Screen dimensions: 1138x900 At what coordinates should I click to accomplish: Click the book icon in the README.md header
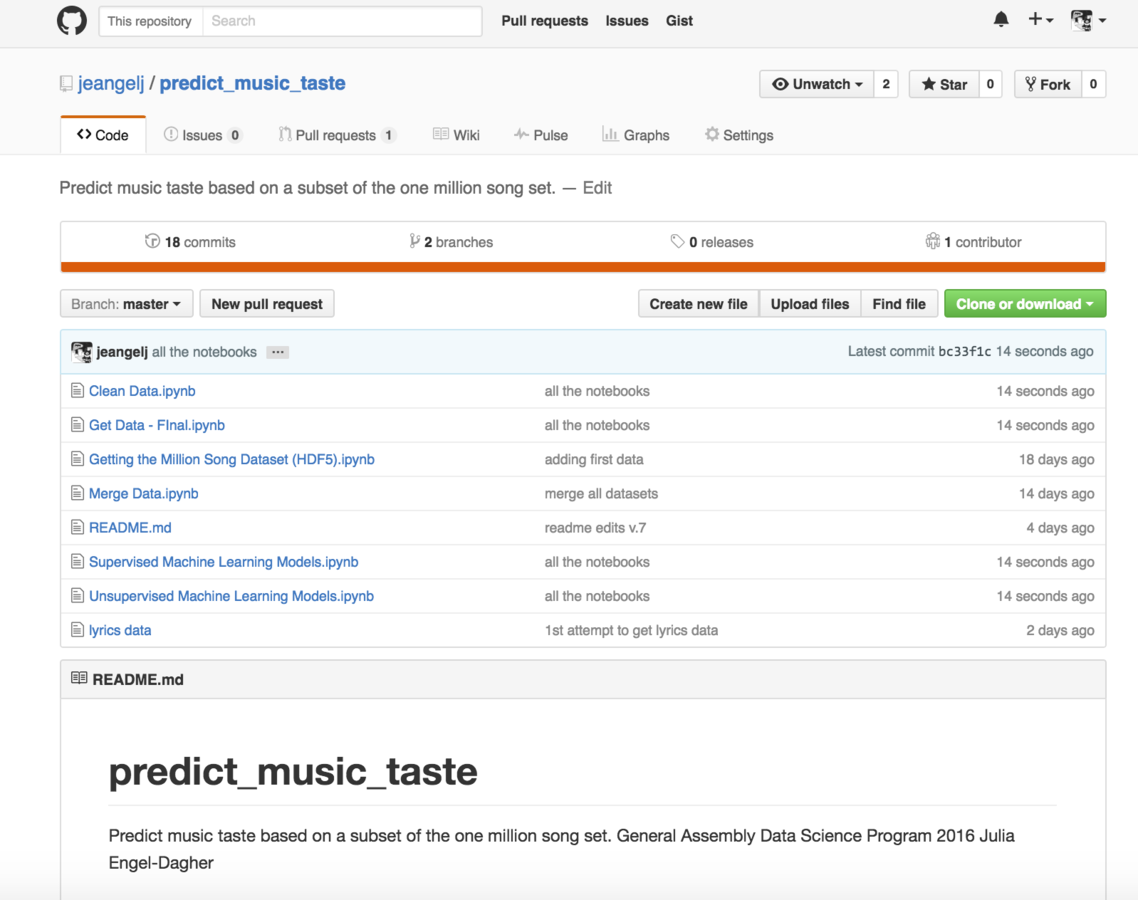(x=79, y=679)
